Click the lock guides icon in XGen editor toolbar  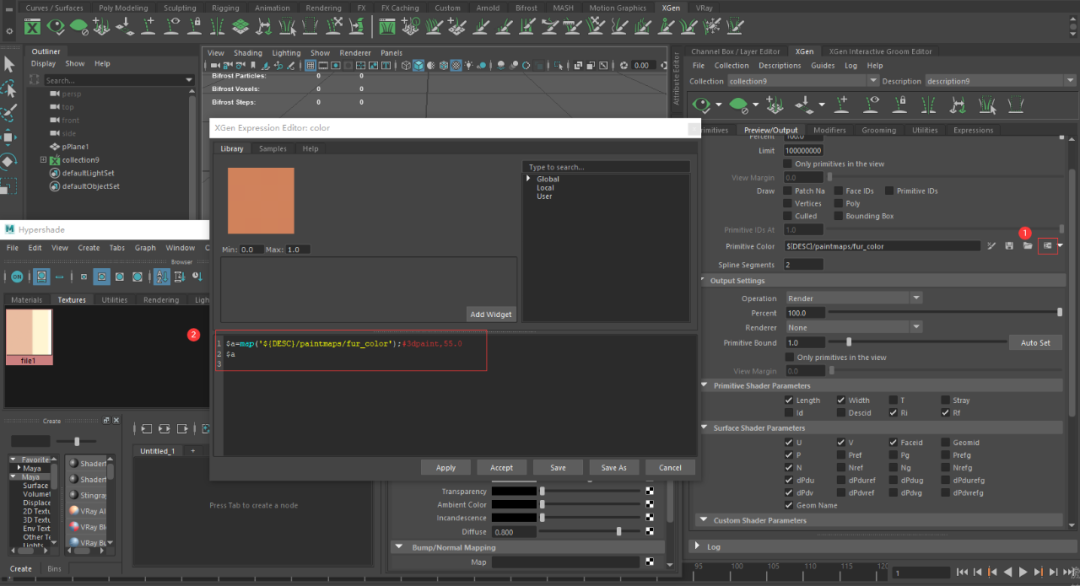(x=900, y=105)
